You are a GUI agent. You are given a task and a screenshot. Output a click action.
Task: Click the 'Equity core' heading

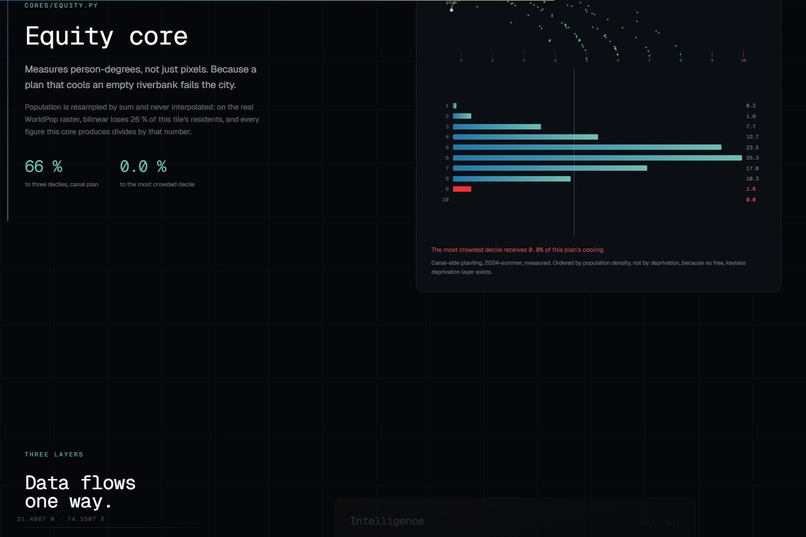[106, 37]
